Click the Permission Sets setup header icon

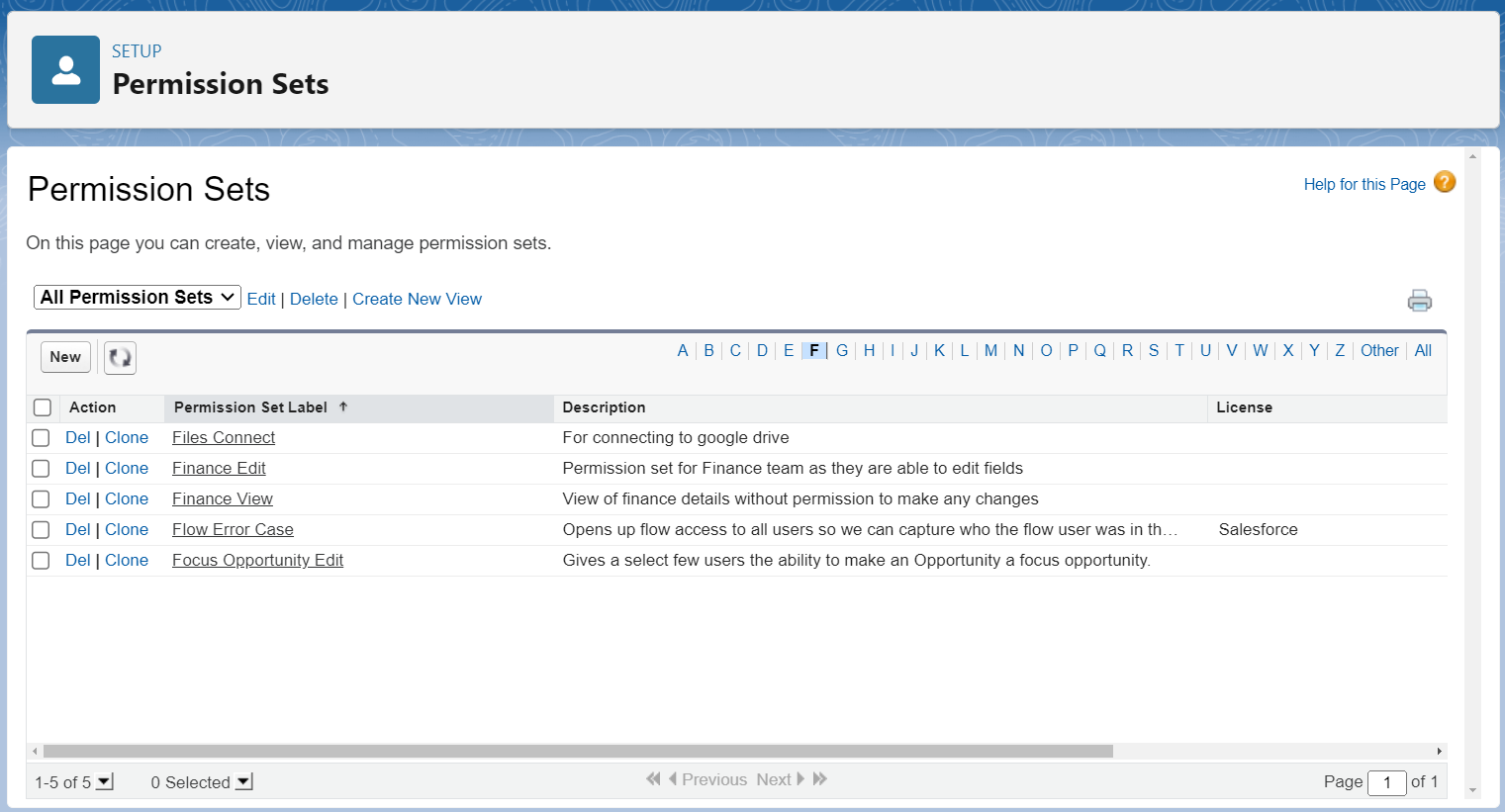tap(65, 70)
